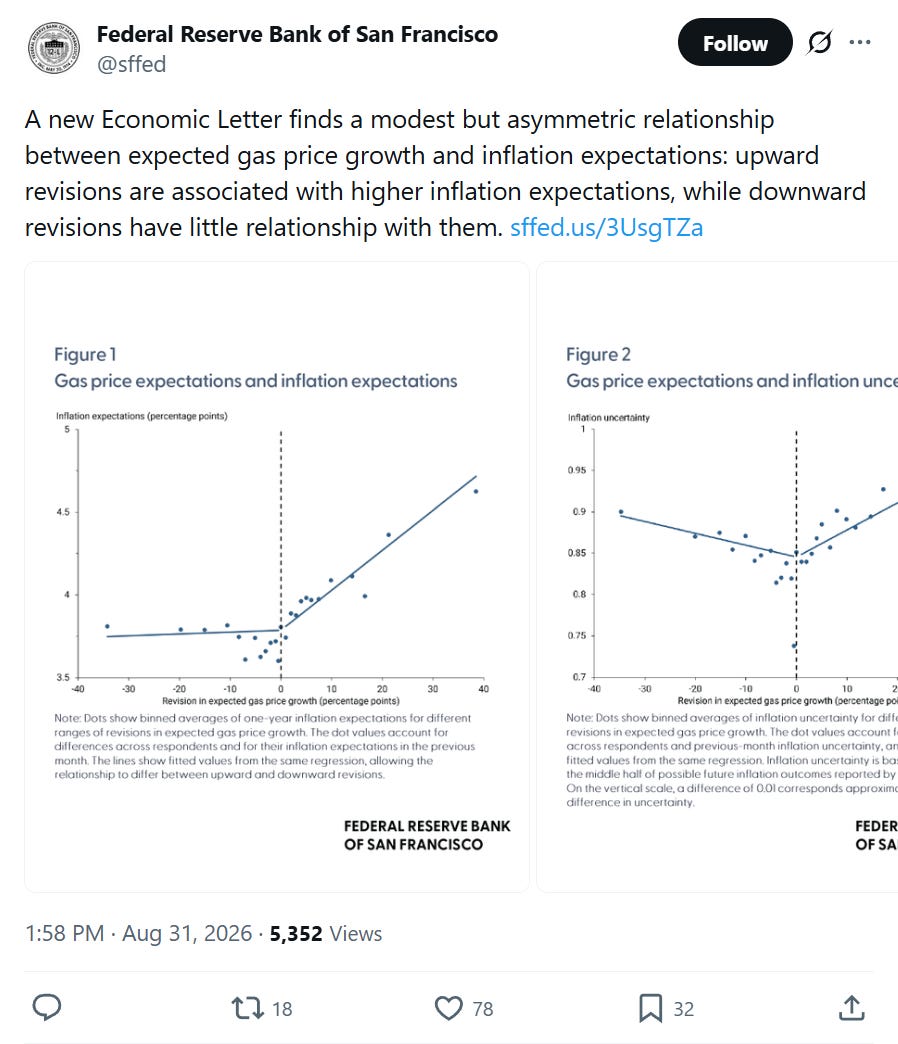Click Federal Reserve Bank of San Francisco name
The height and width of the screenshot is (1044, 898).
[297, 34]
